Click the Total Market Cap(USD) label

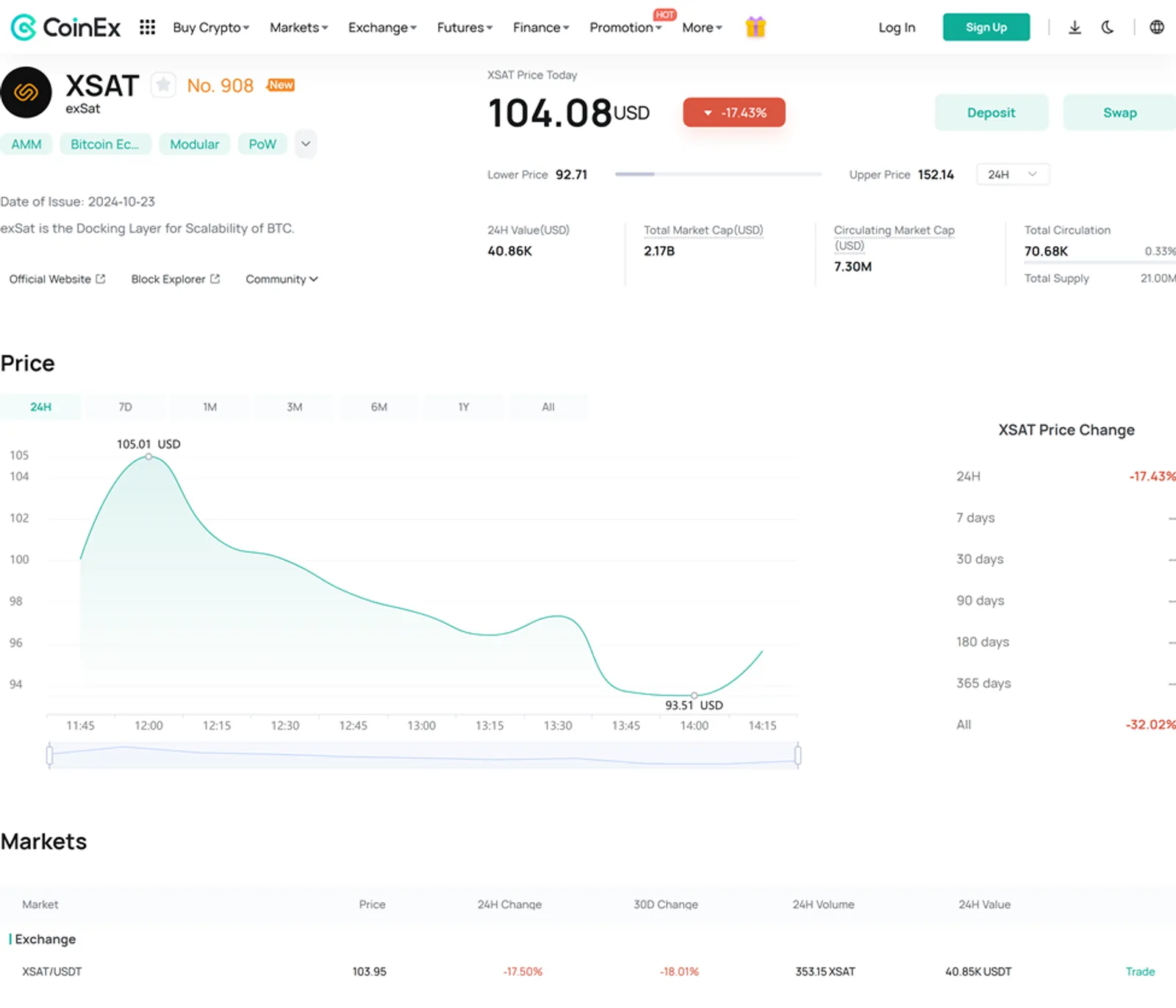coord(703,230)
